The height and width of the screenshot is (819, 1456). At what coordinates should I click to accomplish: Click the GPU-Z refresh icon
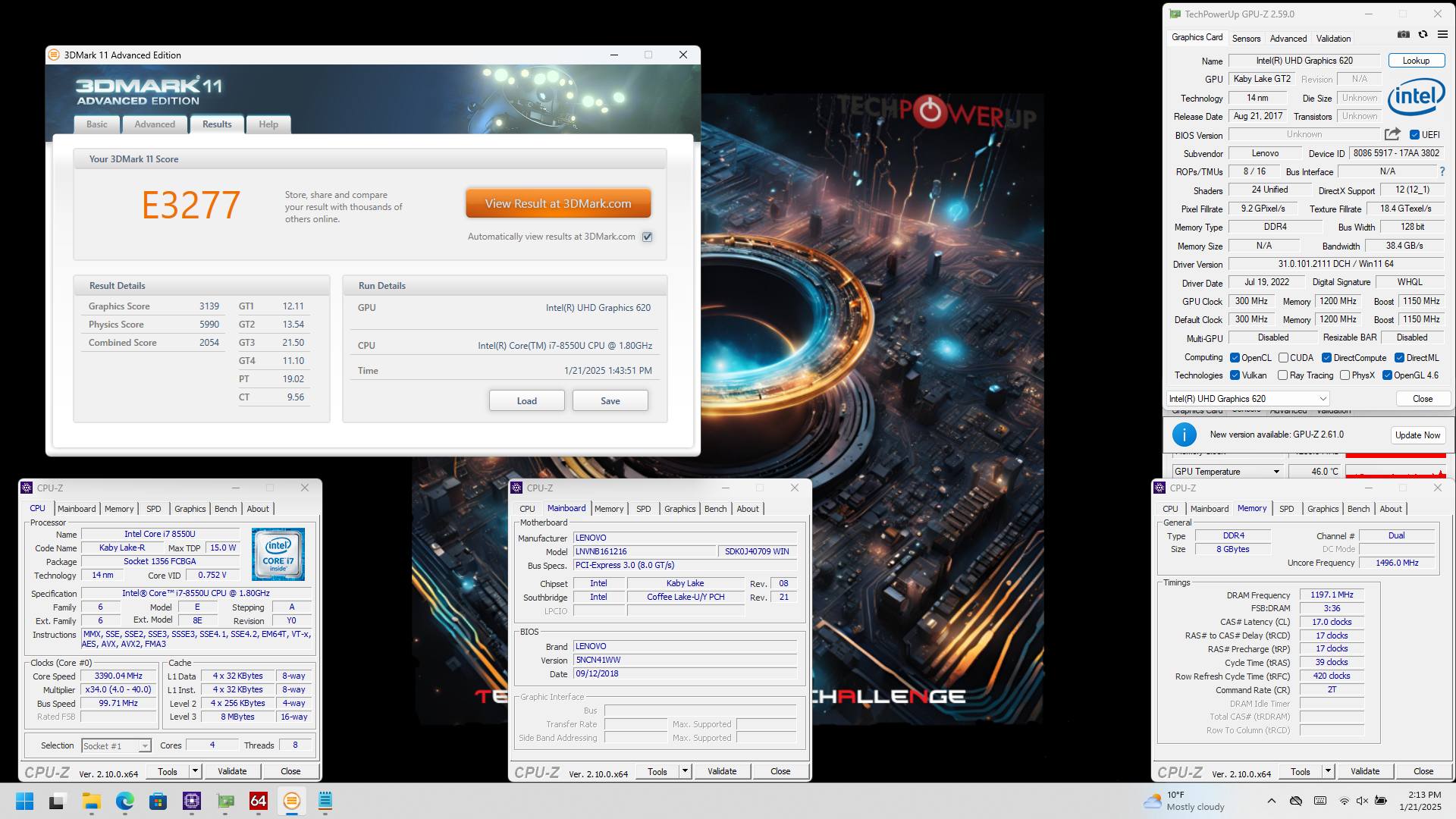click(x=1423, y=34)
